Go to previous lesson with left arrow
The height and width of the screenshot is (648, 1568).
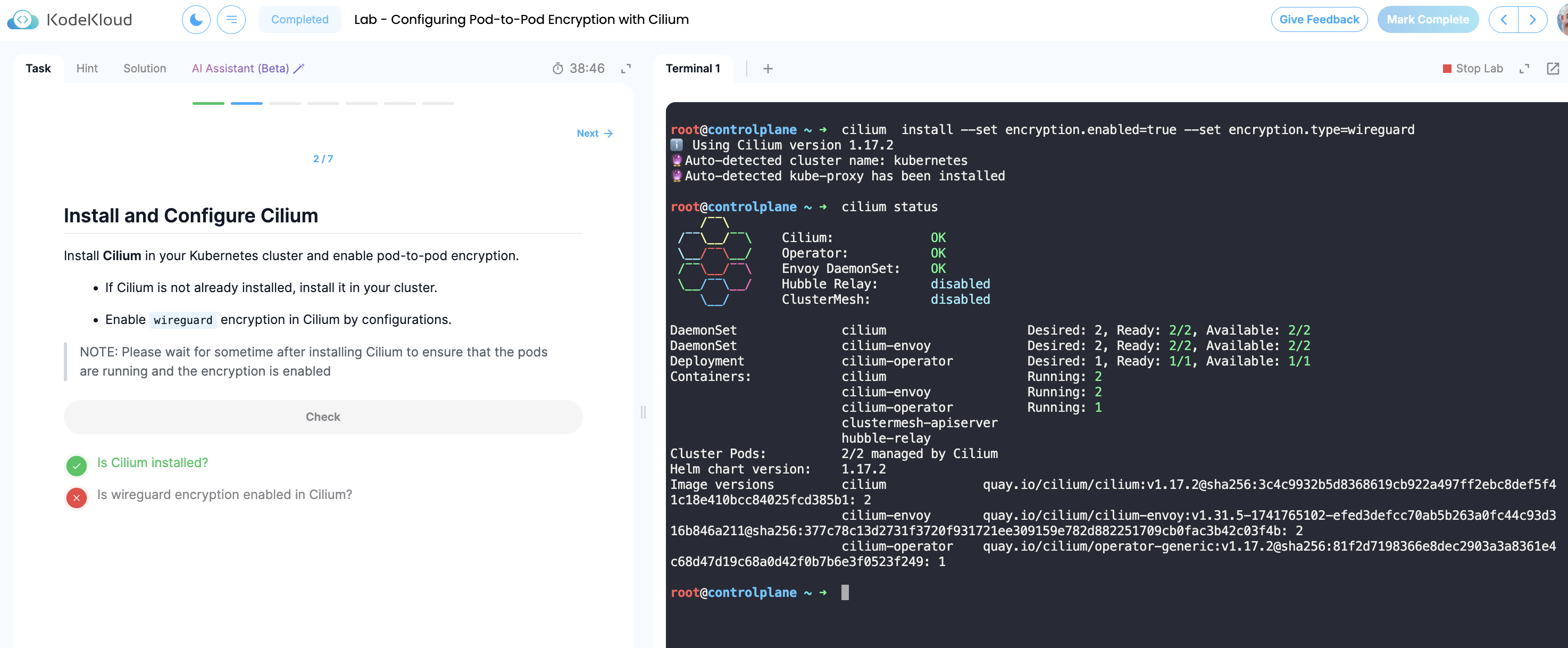(1504, 20)
